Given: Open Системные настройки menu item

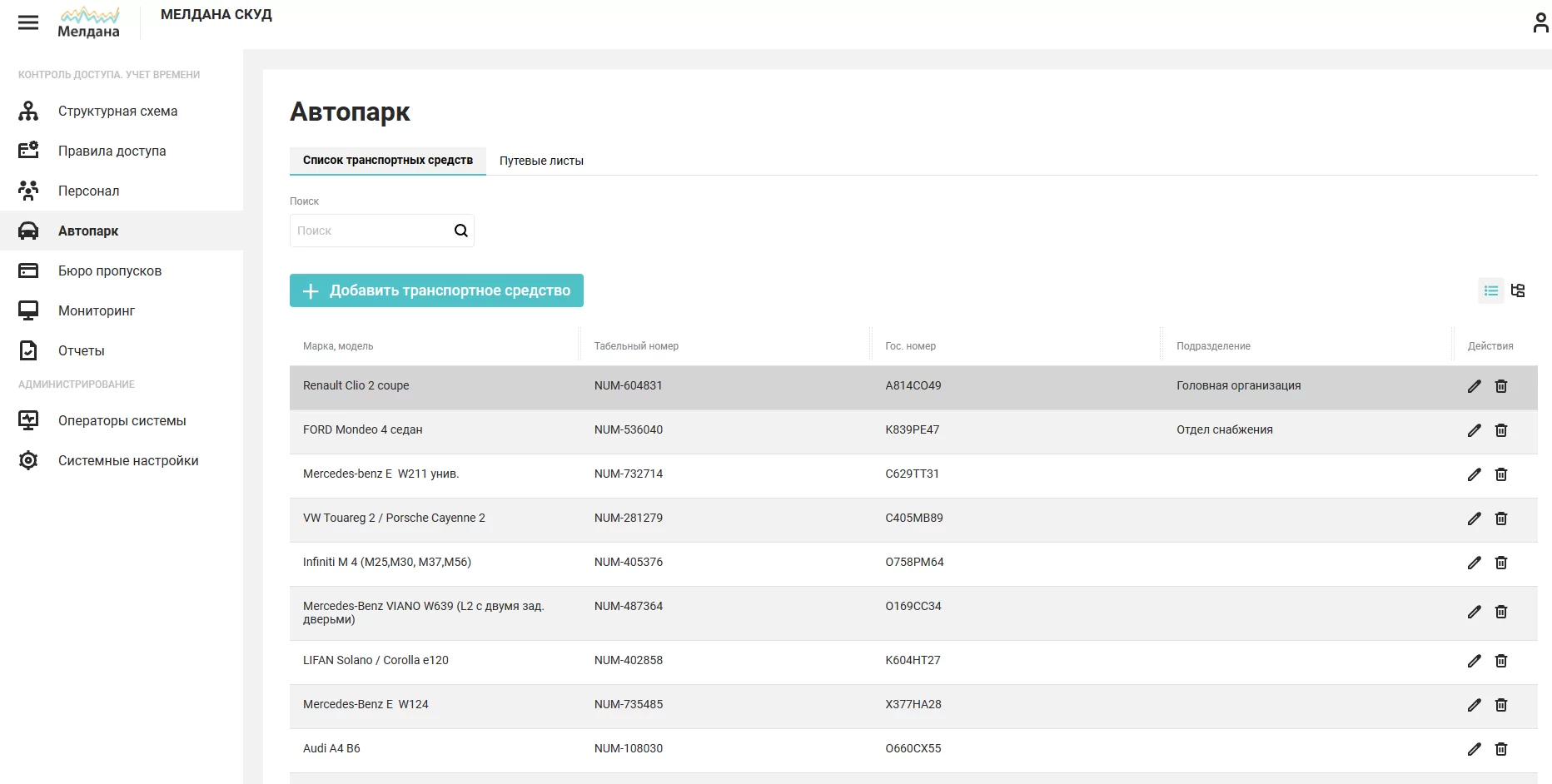Looking at the screenshot, I should point(122,460).
